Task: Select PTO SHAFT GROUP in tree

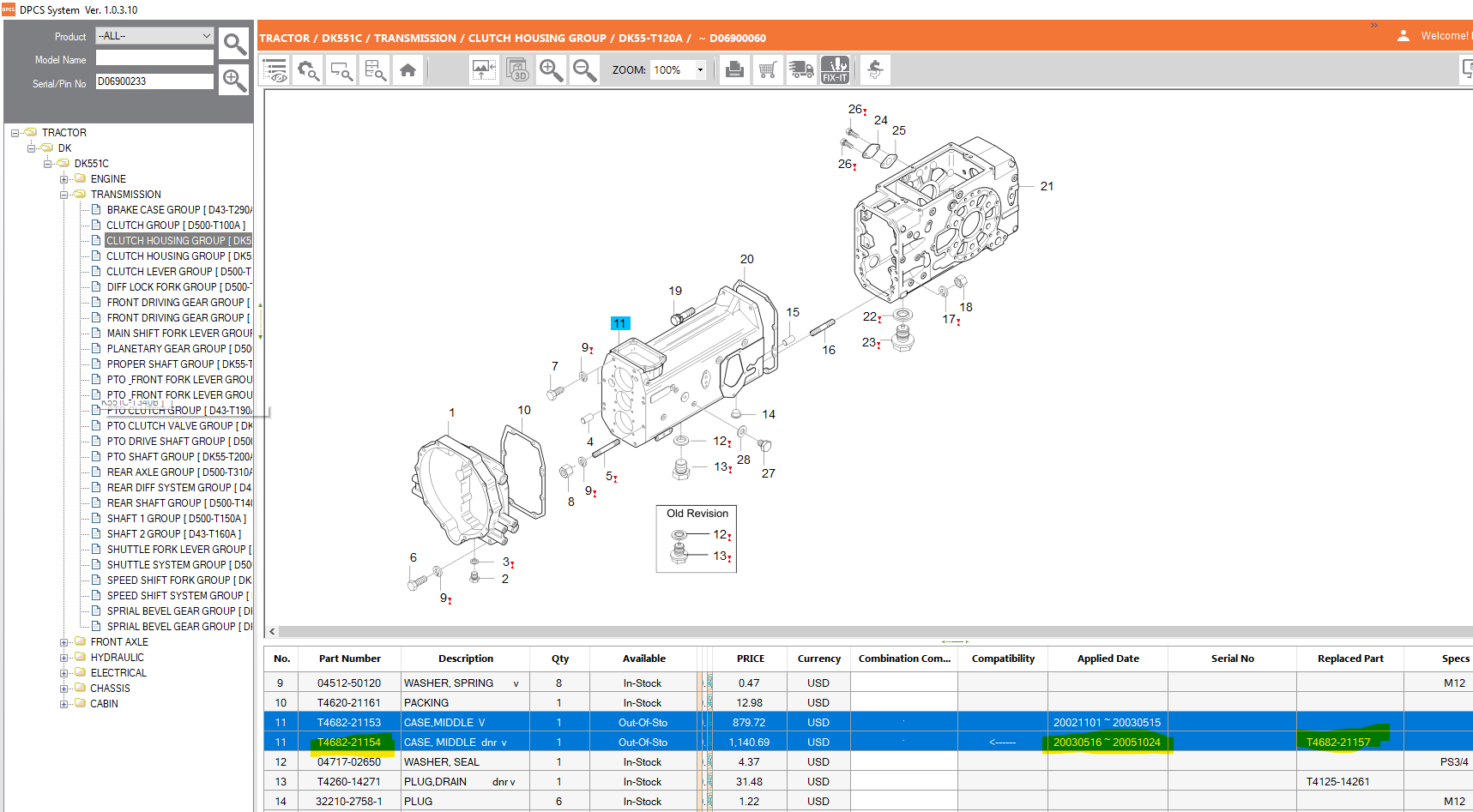Action: coord(178,457)
